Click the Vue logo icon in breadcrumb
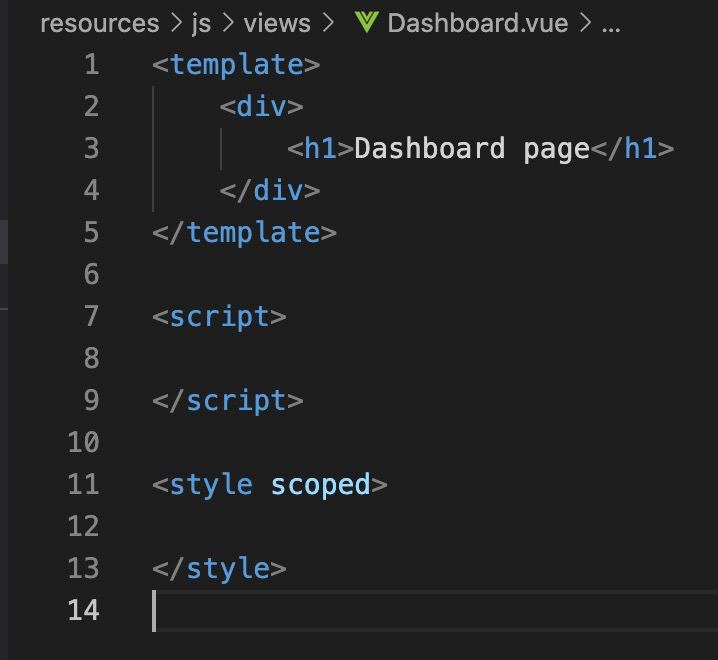Screen dimensions: 718x660 click(366, 22)
